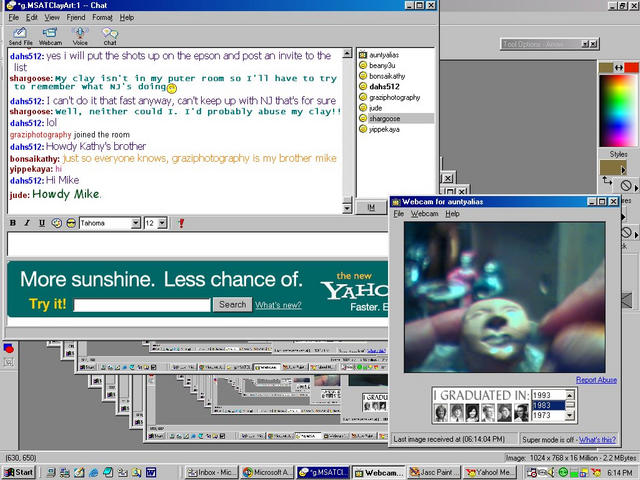Open the Webcam toolbar icon in chat
Screen dimensions: 640x480
50,36
